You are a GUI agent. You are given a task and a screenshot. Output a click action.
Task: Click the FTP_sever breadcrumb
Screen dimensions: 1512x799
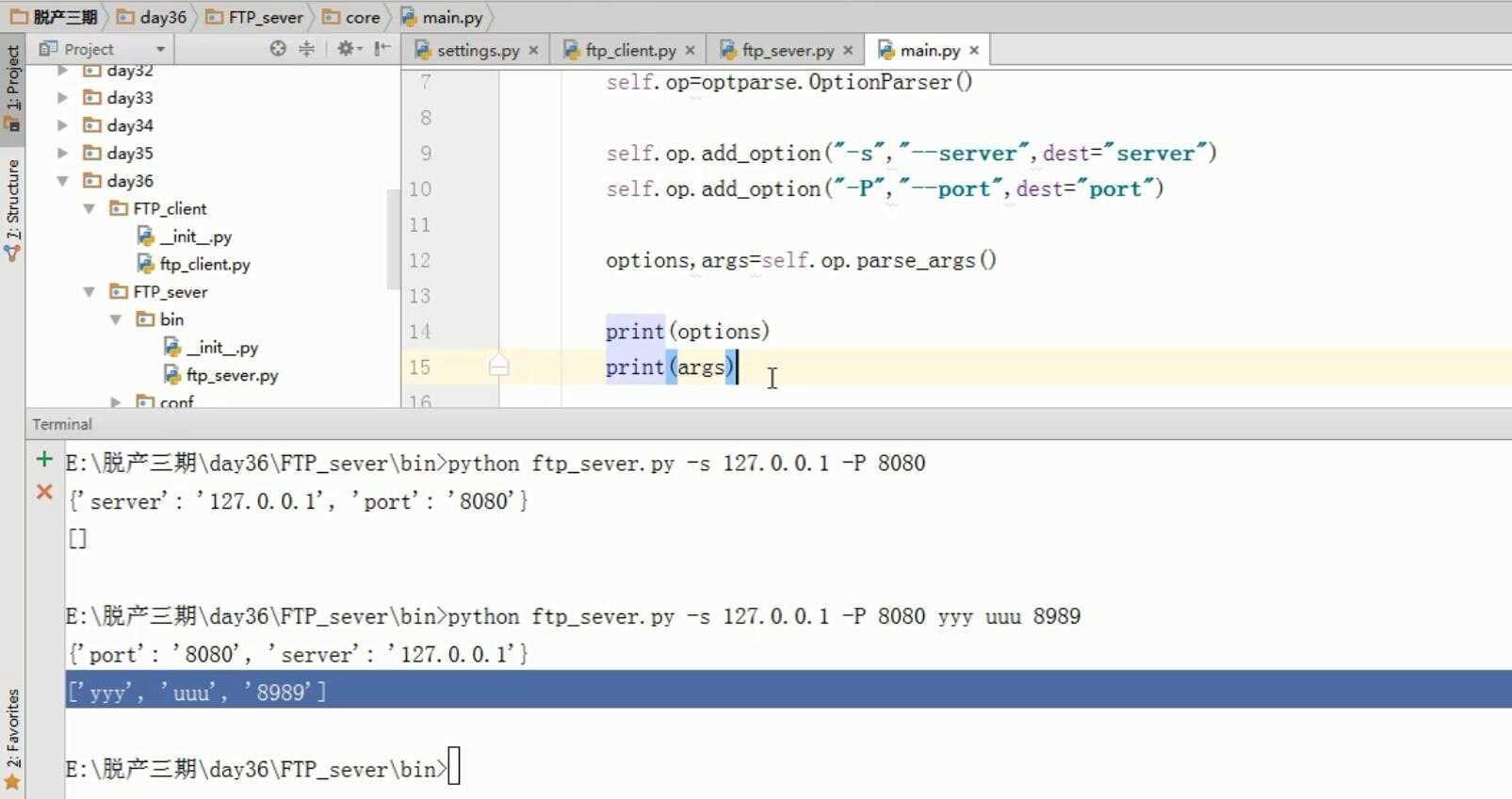(x=255, y=17)
